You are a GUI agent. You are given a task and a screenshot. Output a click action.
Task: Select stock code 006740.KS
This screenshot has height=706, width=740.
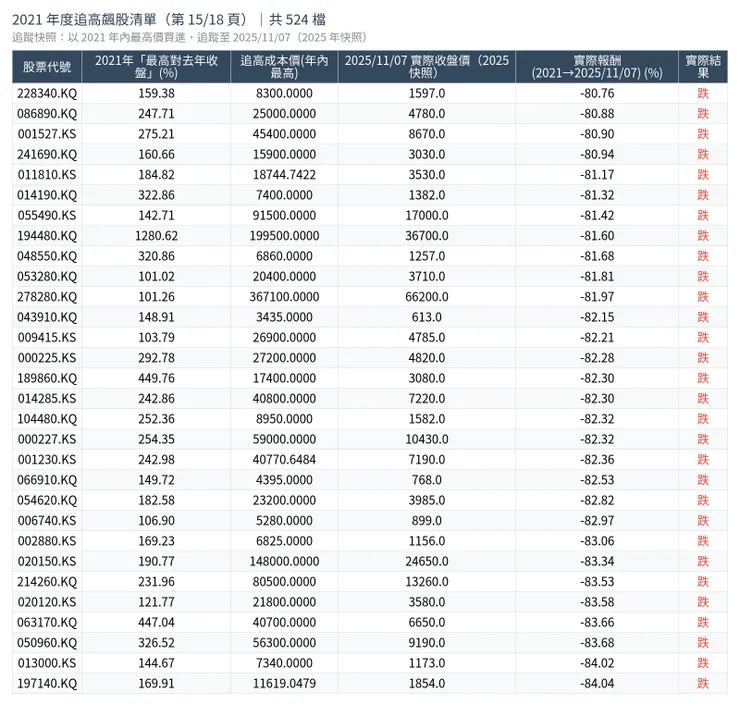click(x=47, y=521)
